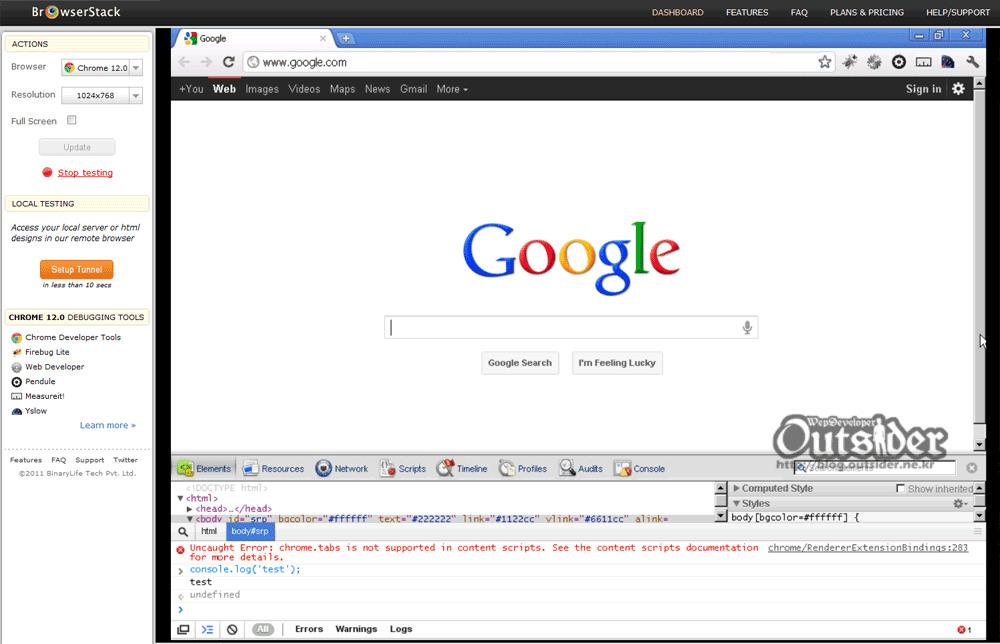Open the chrome/RendererExtensionBindings:283 source link

(x=867, y=548)
